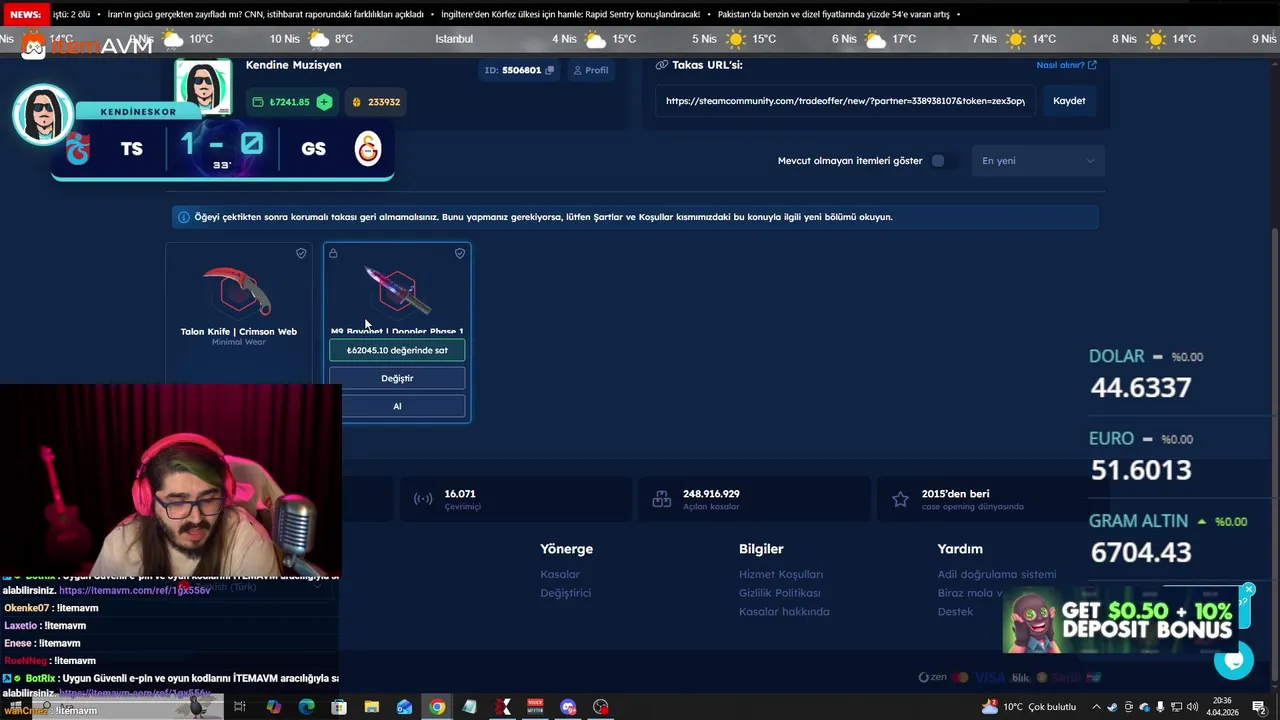Open the live chat support bubble
Screen dimensions: 1280x720
coord(1234,659)
